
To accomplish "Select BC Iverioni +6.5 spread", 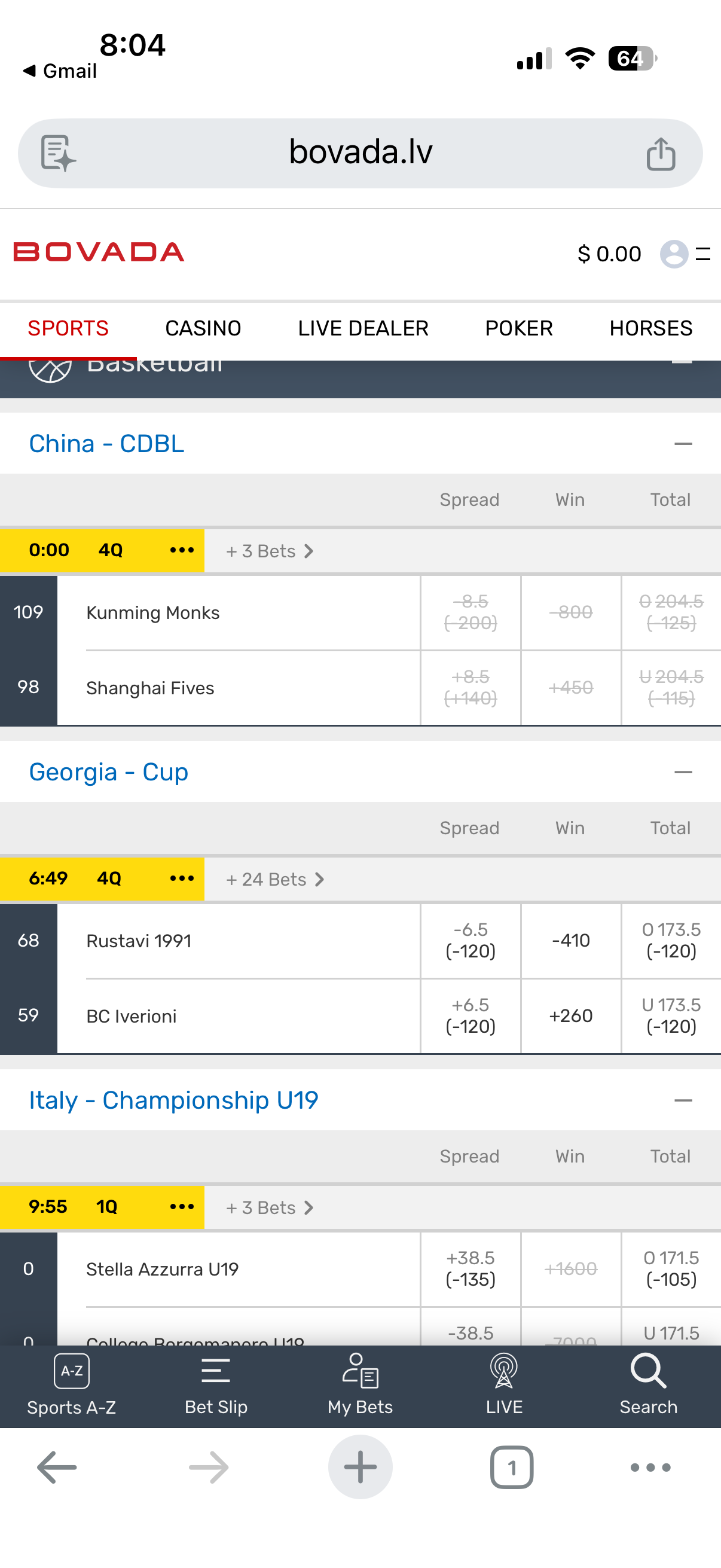I will pyautogui.click(x=471, y=1015).
